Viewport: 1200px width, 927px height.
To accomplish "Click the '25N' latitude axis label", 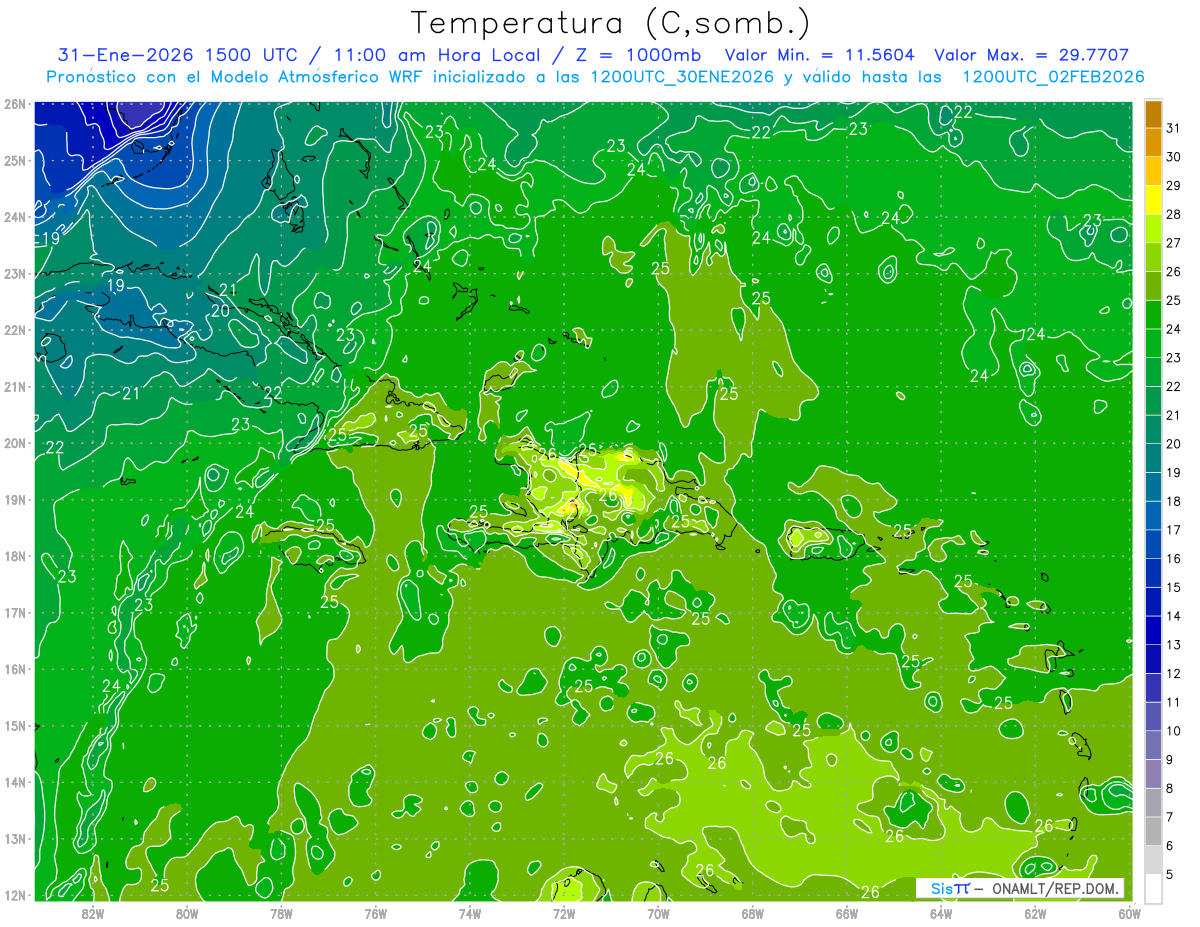I will (x=15, y=160).
